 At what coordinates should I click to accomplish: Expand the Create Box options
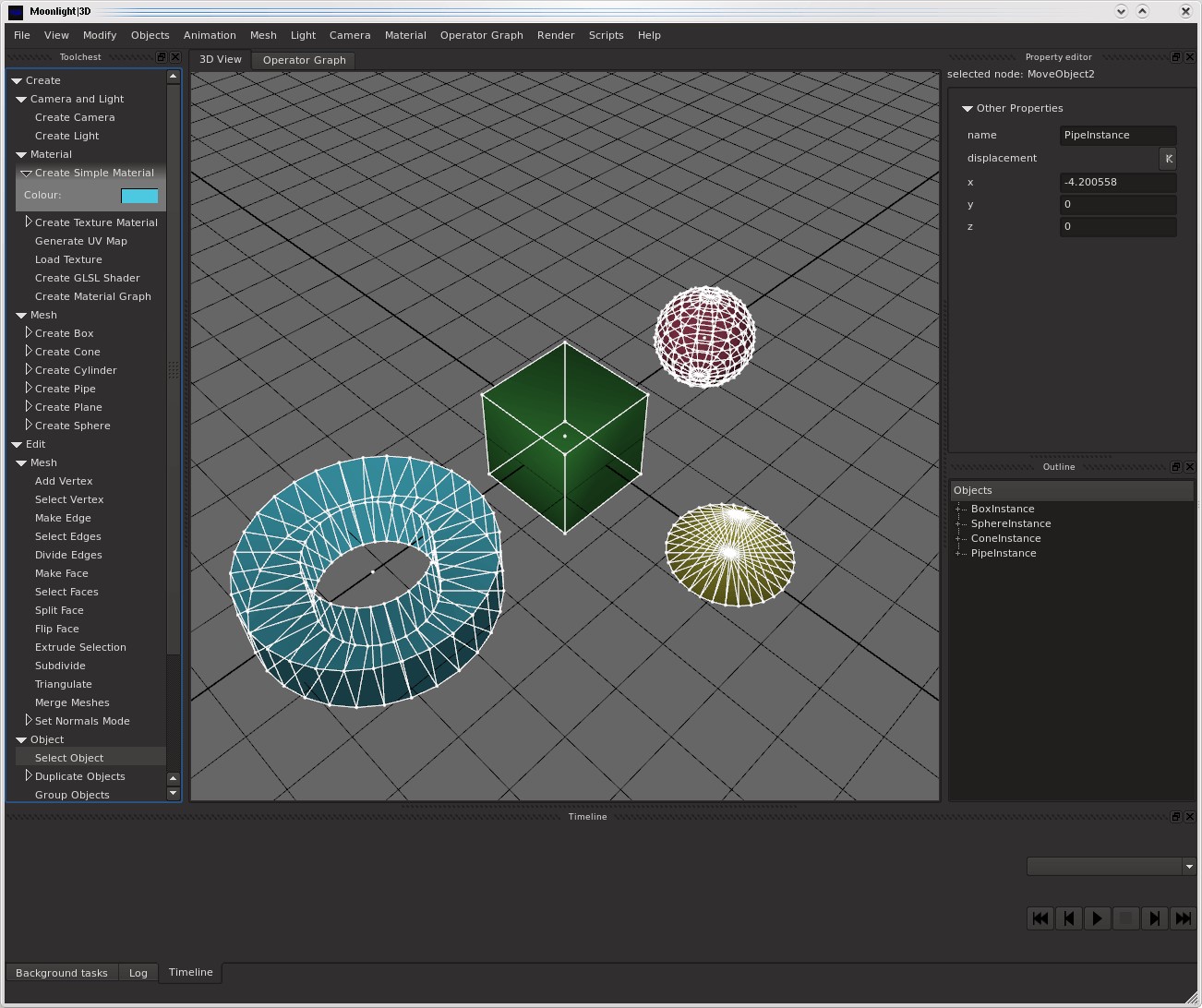[29, 333]
